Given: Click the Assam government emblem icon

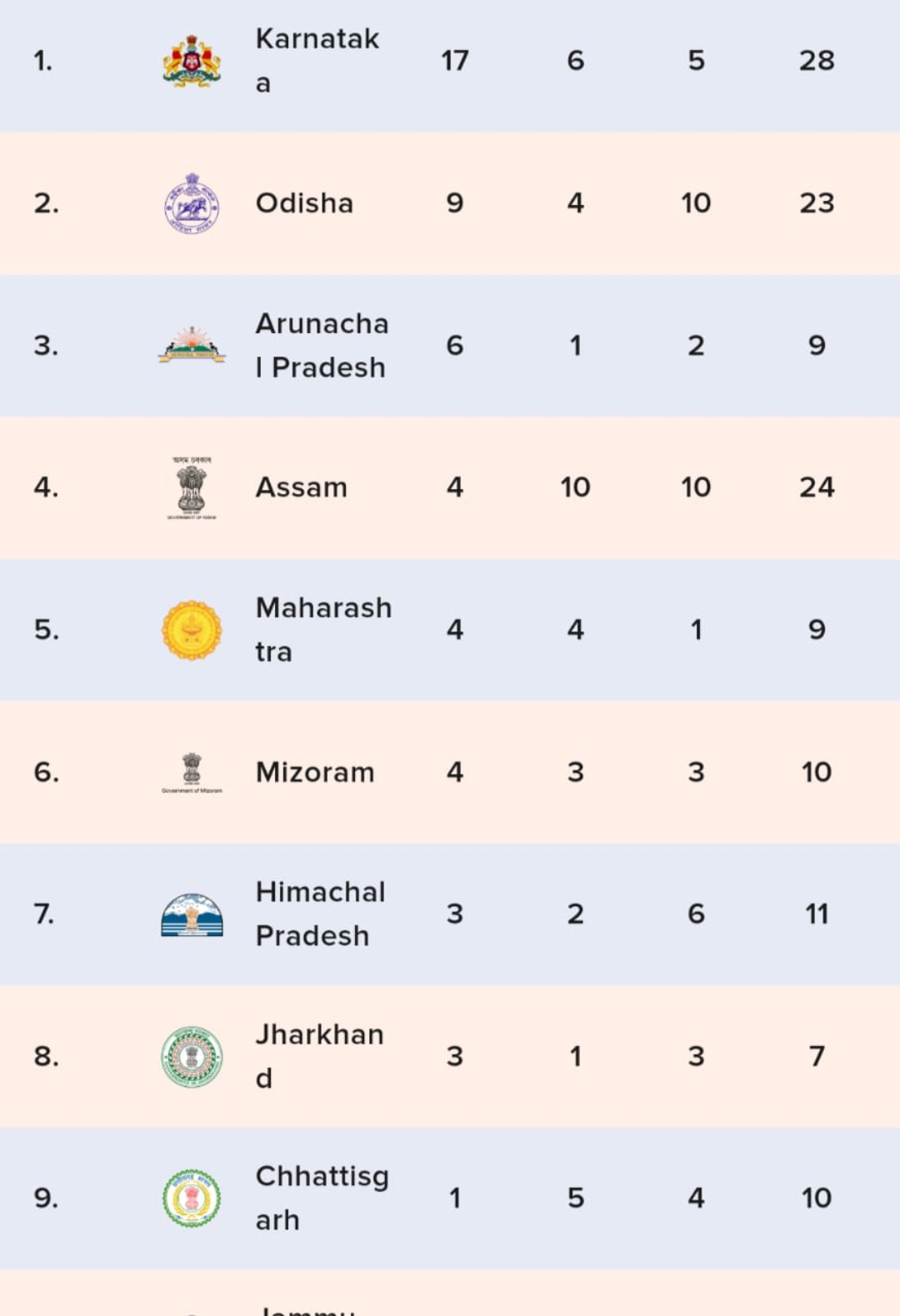Looking at the screenshot, I should 192,488.
